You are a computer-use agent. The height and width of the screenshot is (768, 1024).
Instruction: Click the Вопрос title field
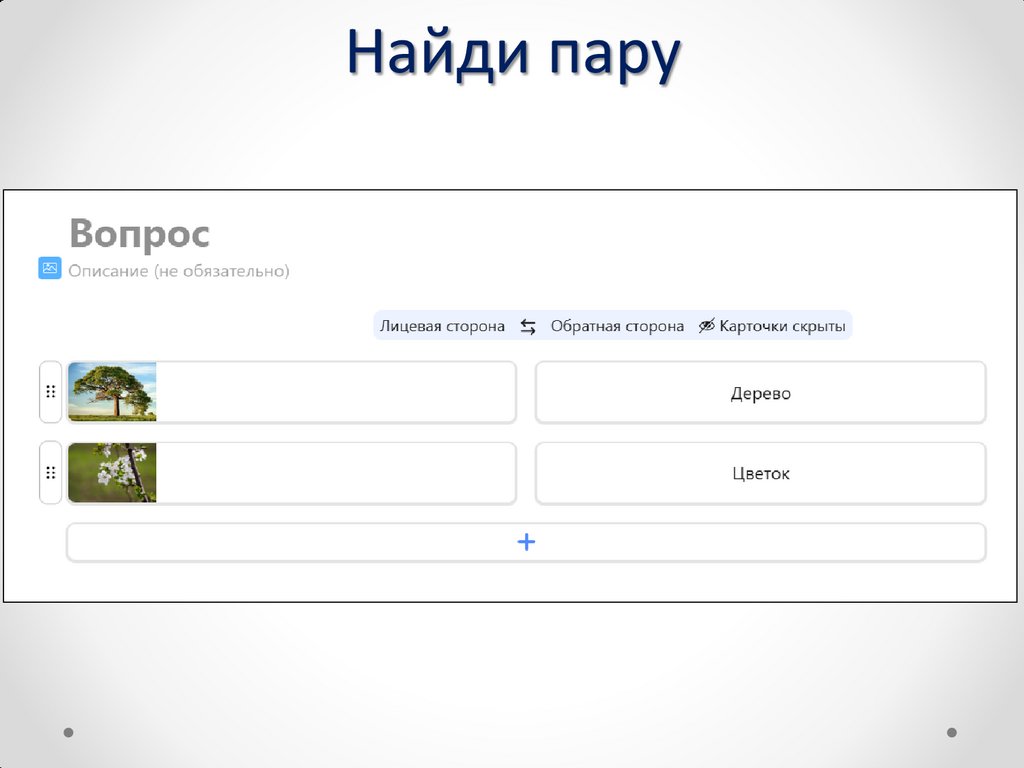point(139,233)
